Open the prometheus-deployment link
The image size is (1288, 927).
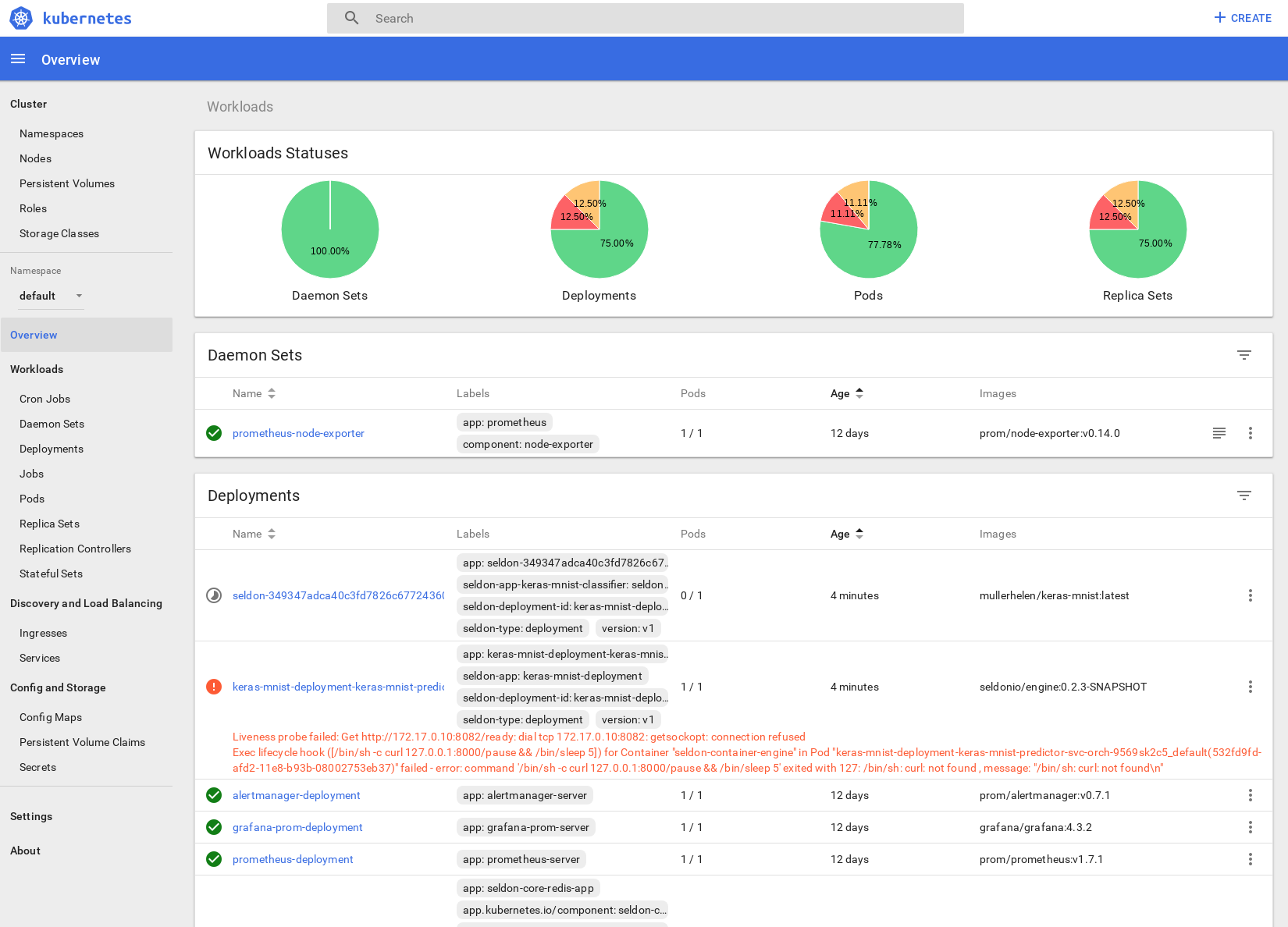point(293,858)
